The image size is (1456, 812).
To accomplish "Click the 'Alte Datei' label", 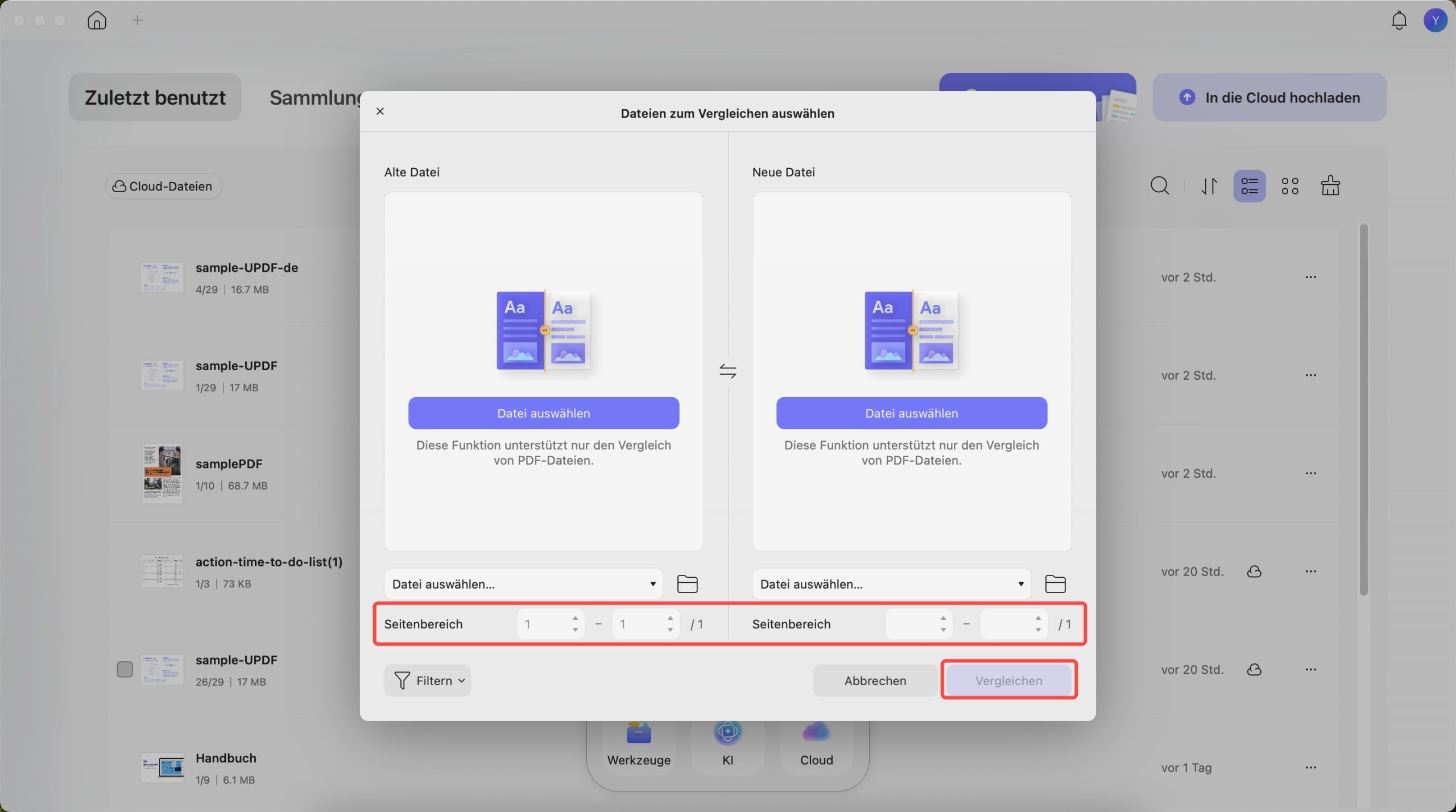I will [x=412, y=172].
